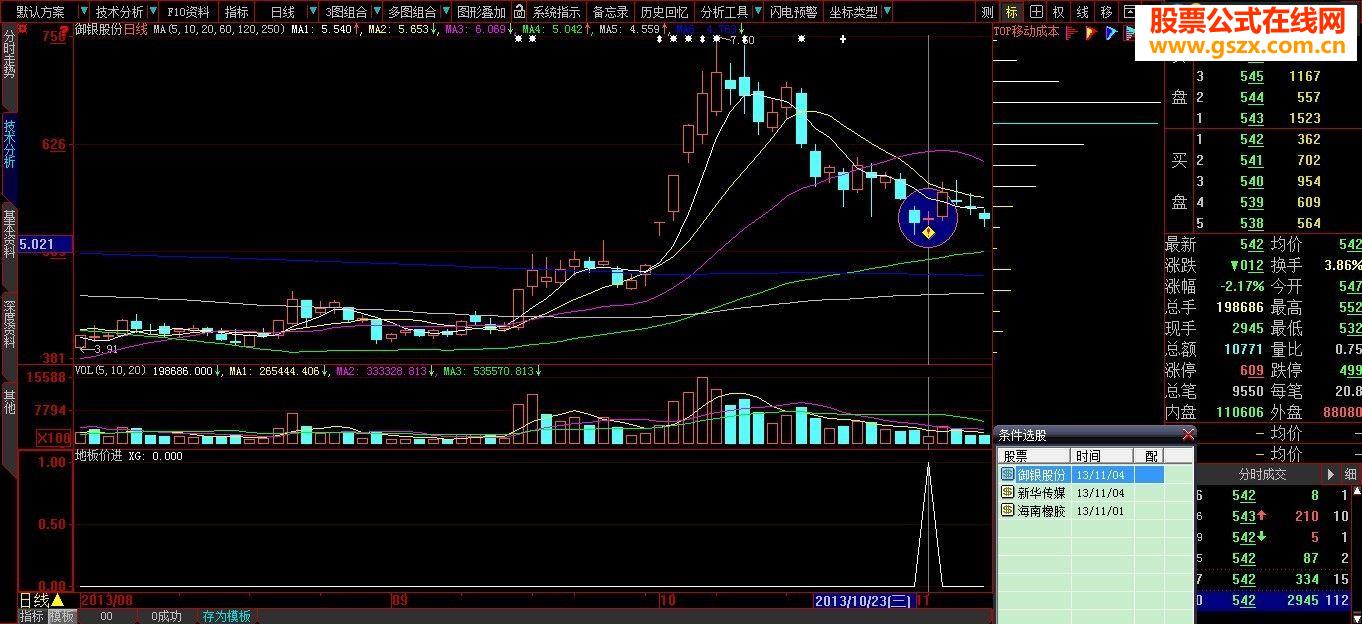Screen dimensions: 1362x624
Task: Click the 地板价进 indicator label
Action: 98,455
